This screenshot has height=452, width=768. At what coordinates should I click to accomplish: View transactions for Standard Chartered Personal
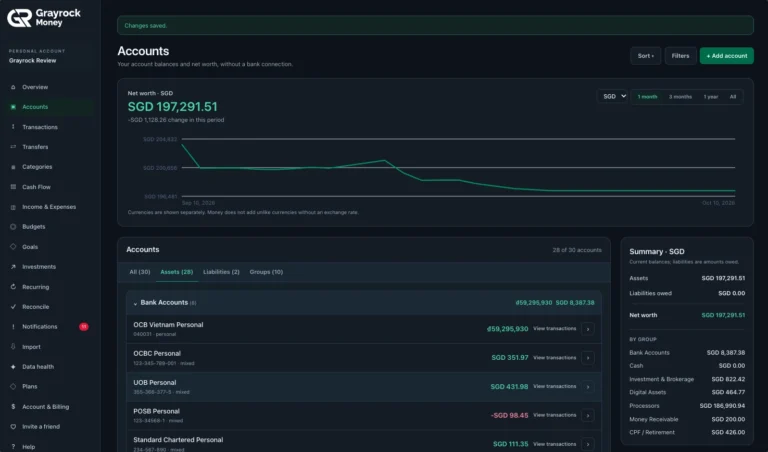click(x=554, y=444)
